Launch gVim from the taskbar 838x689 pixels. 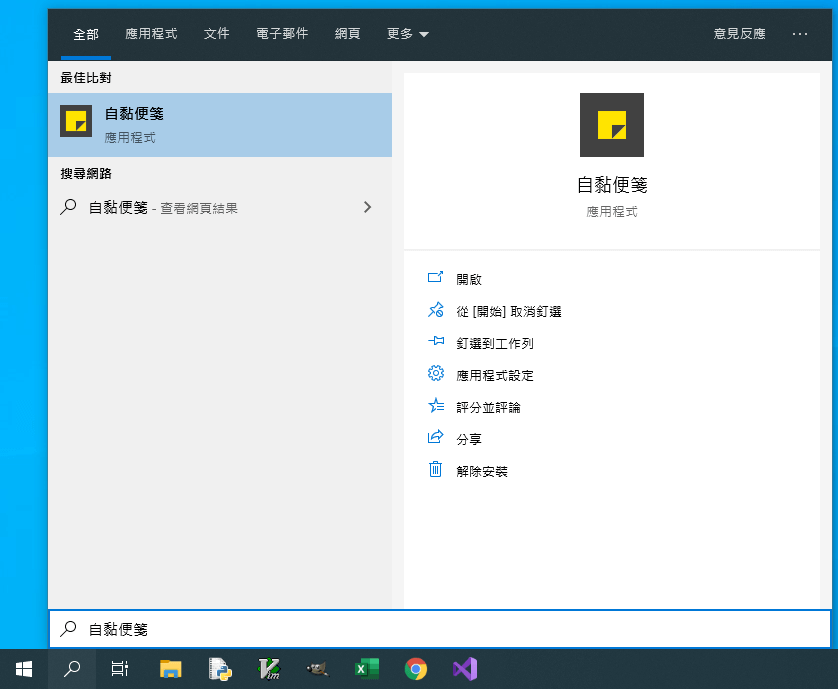[x=269, y=669]
